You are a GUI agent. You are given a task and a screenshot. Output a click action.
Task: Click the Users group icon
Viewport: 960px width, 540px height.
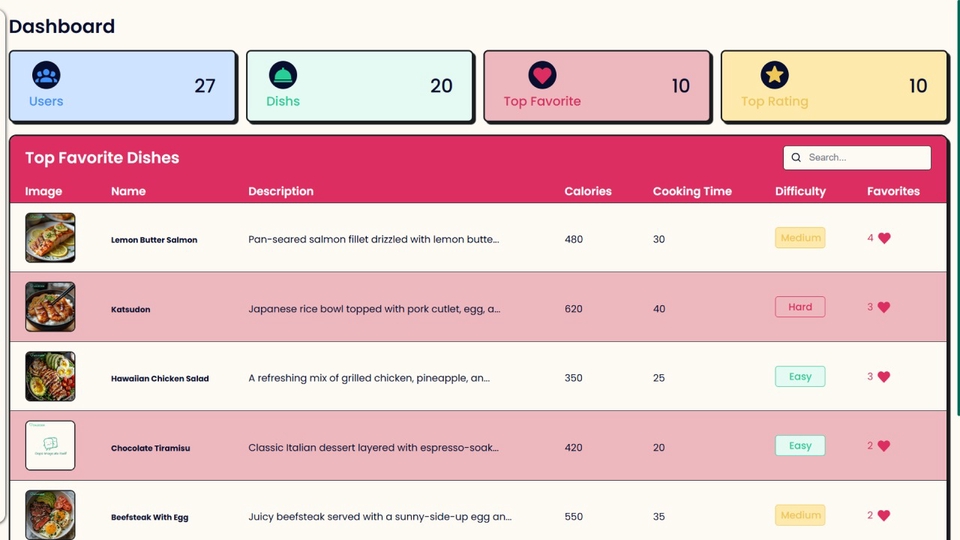46,75
